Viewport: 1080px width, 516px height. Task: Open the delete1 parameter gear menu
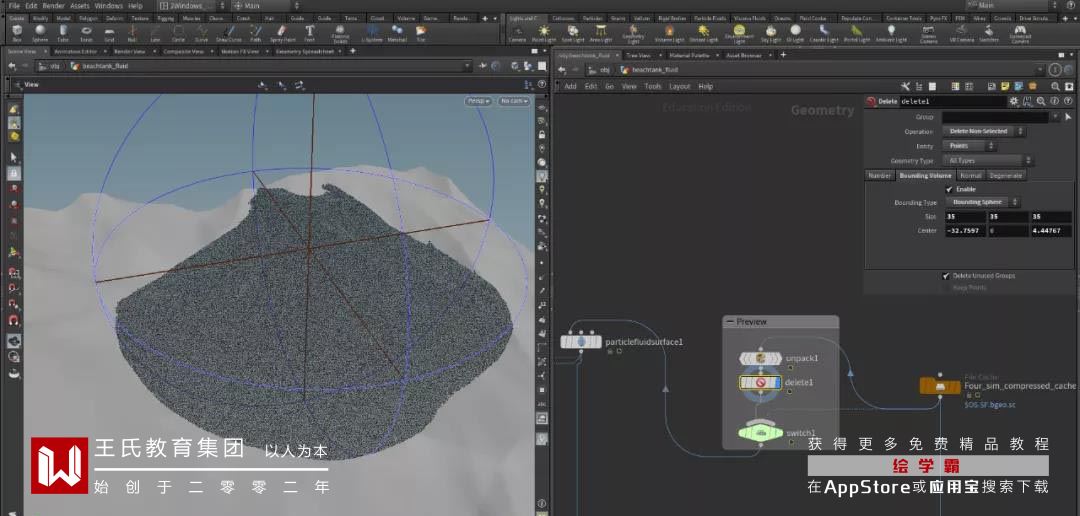click(1014, 101)
